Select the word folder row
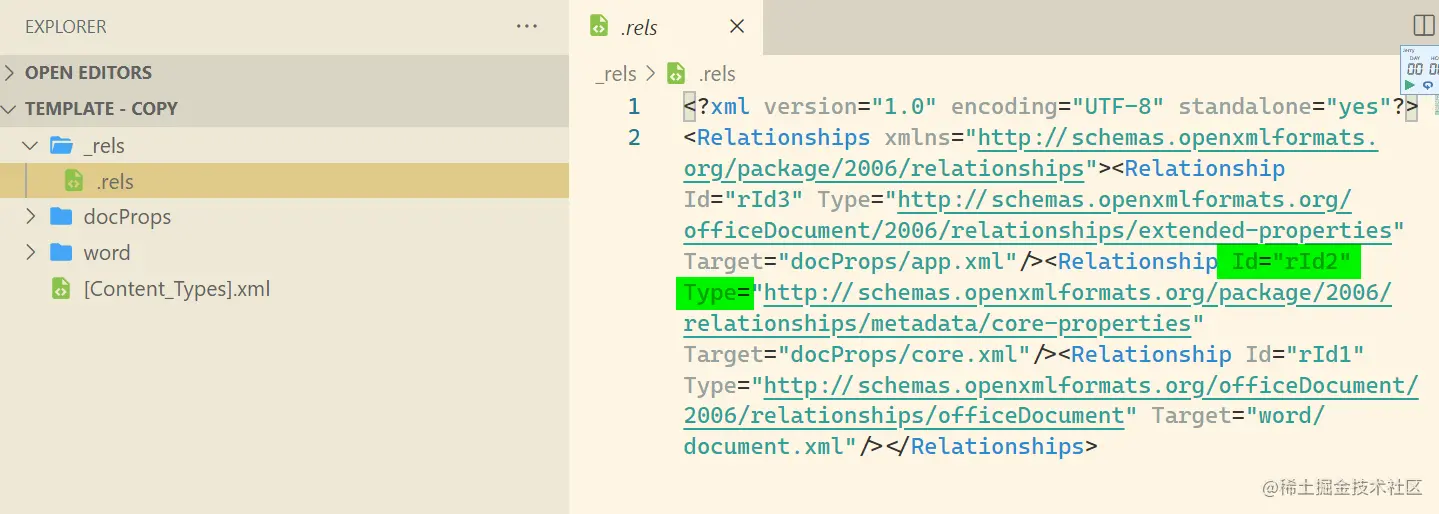Screen dimensions: 1439x514 284,252
